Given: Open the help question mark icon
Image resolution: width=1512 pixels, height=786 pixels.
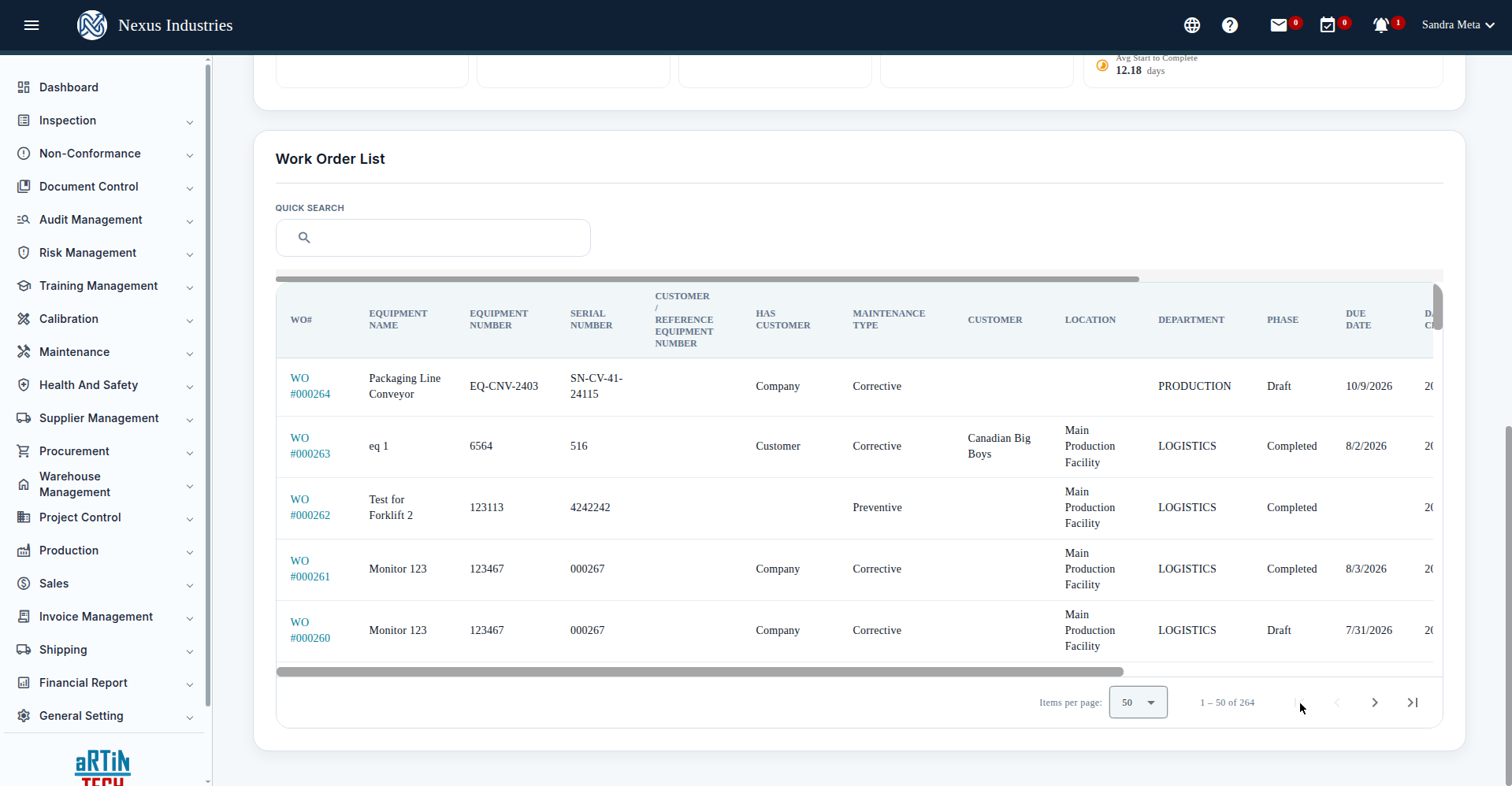Looking at the screenshot, I should (1230, 25).
